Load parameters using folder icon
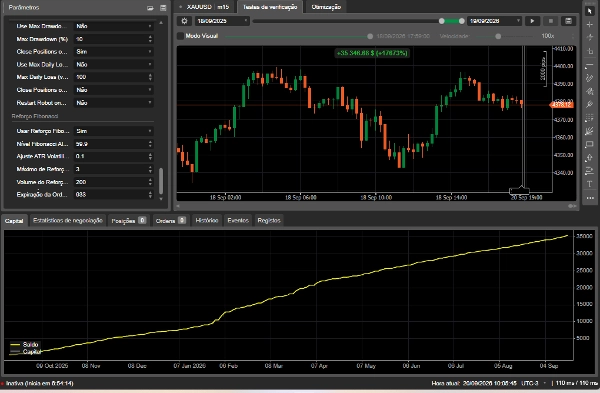 (150, 8)
